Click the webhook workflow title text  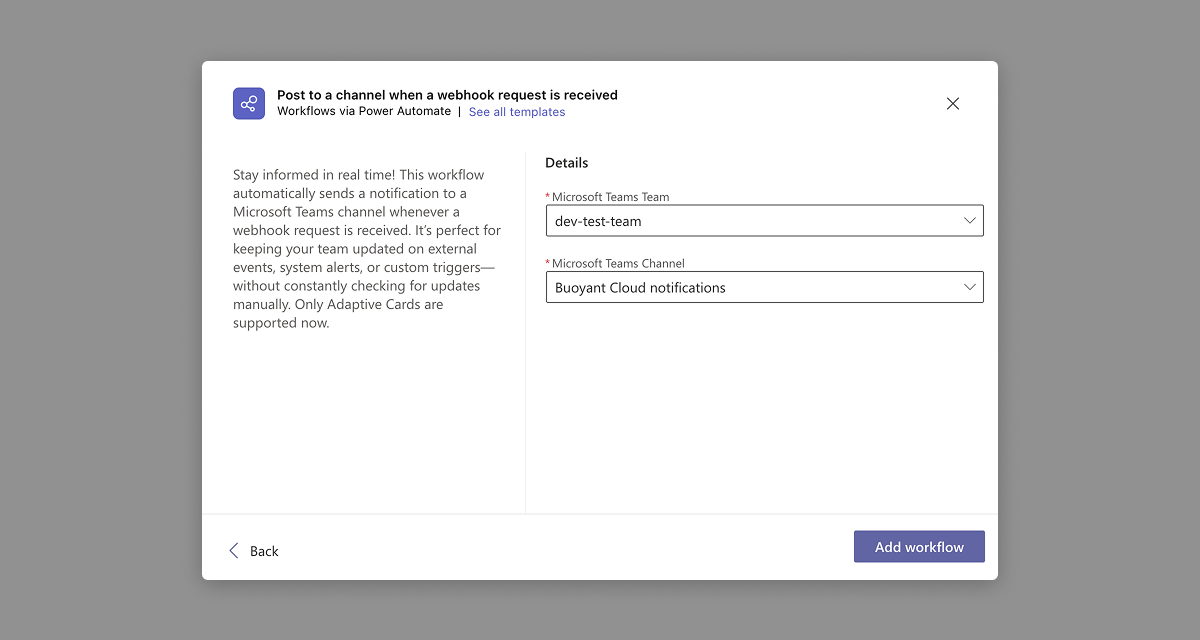(447, 95)
